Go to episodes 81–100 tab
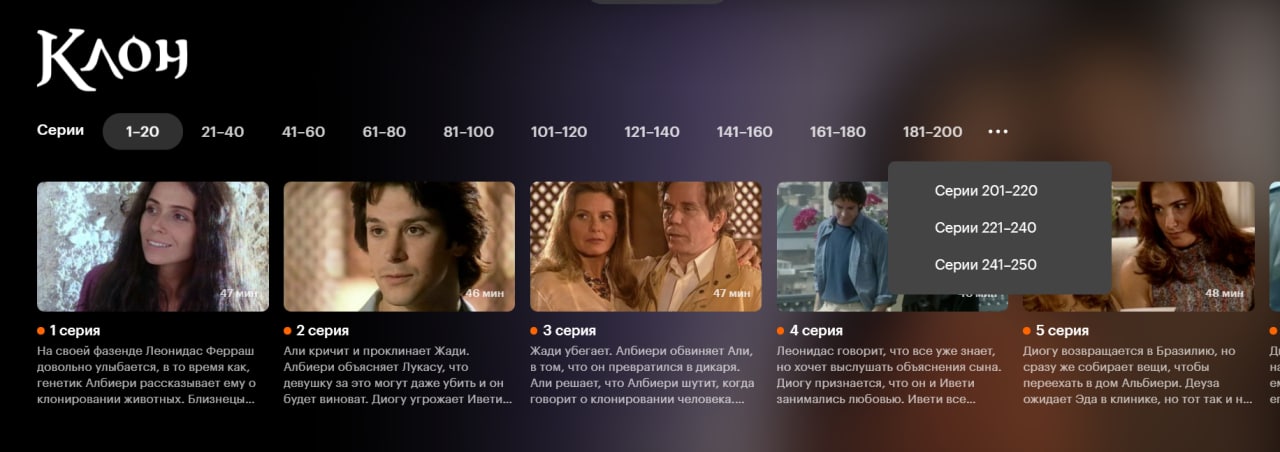Viewport: 1280px width, 452px height. point(468,132)
